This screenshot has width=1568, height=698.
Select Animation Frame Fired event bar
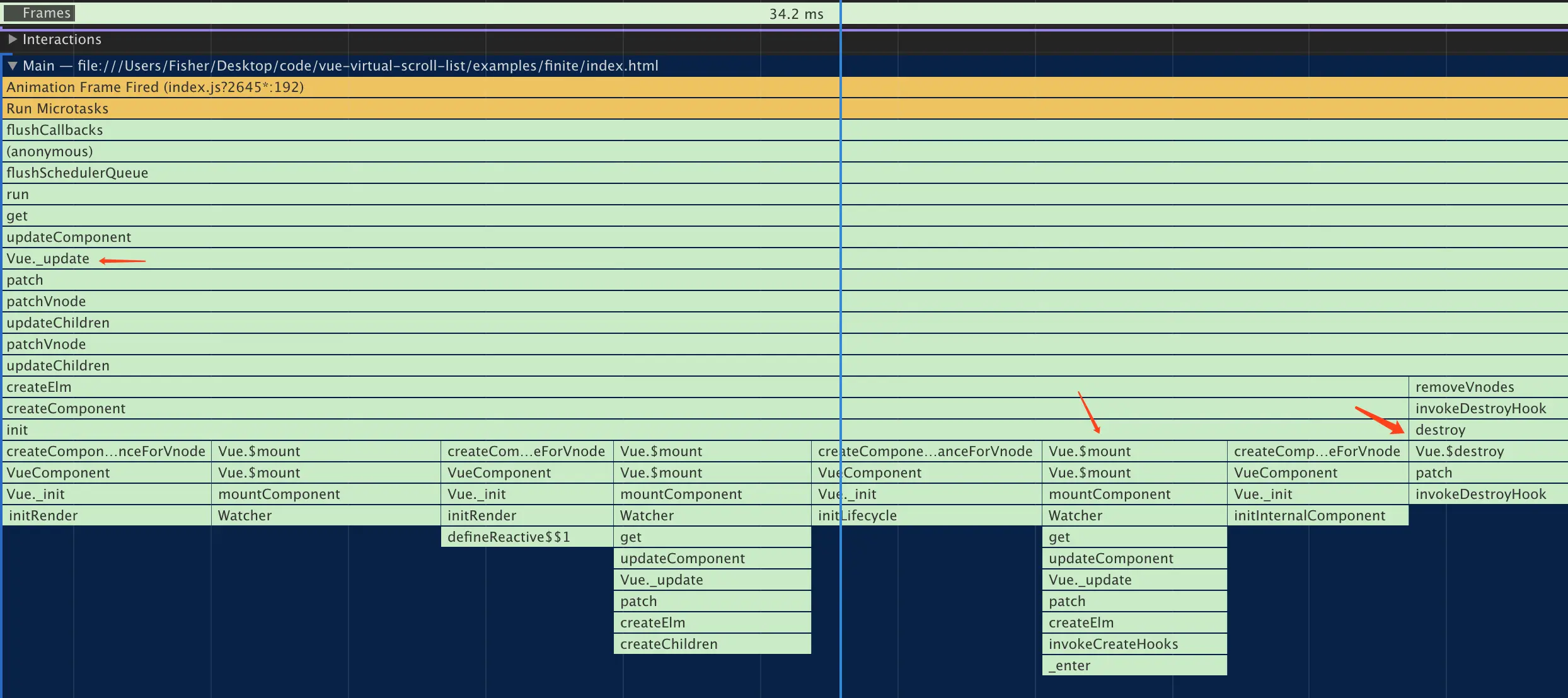tap(155, 87)
